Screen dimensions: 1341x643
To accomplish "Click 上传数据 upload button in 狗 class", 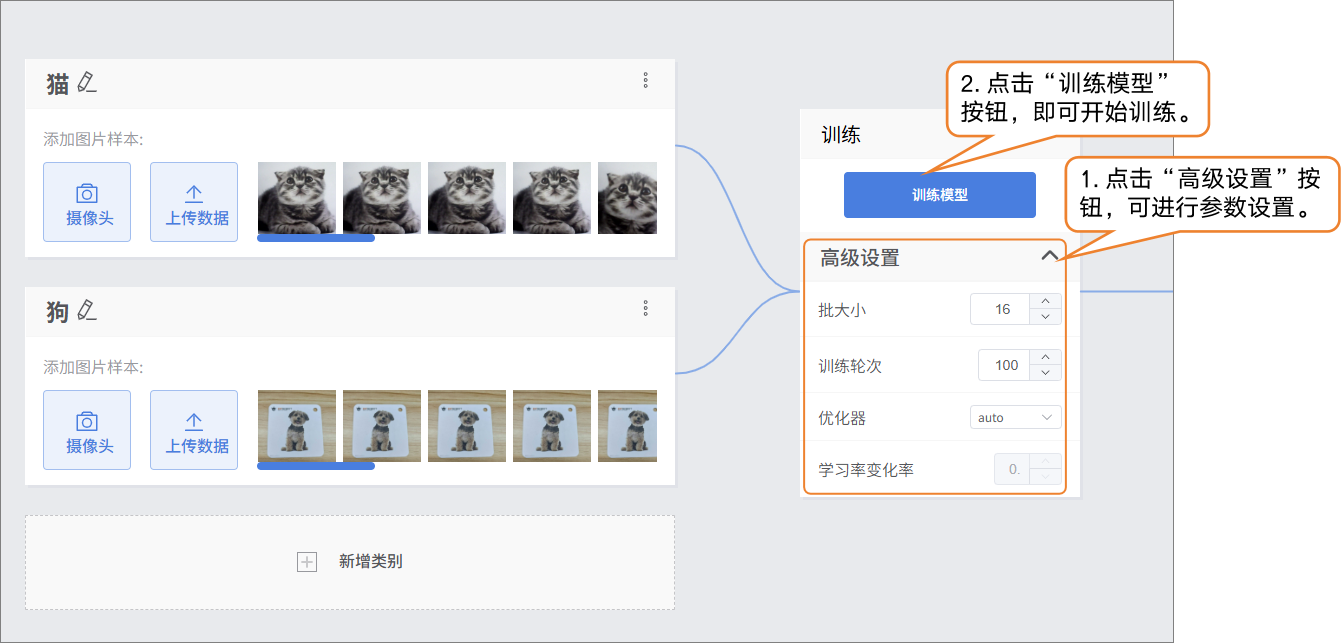I will click(x=194, y=430).
